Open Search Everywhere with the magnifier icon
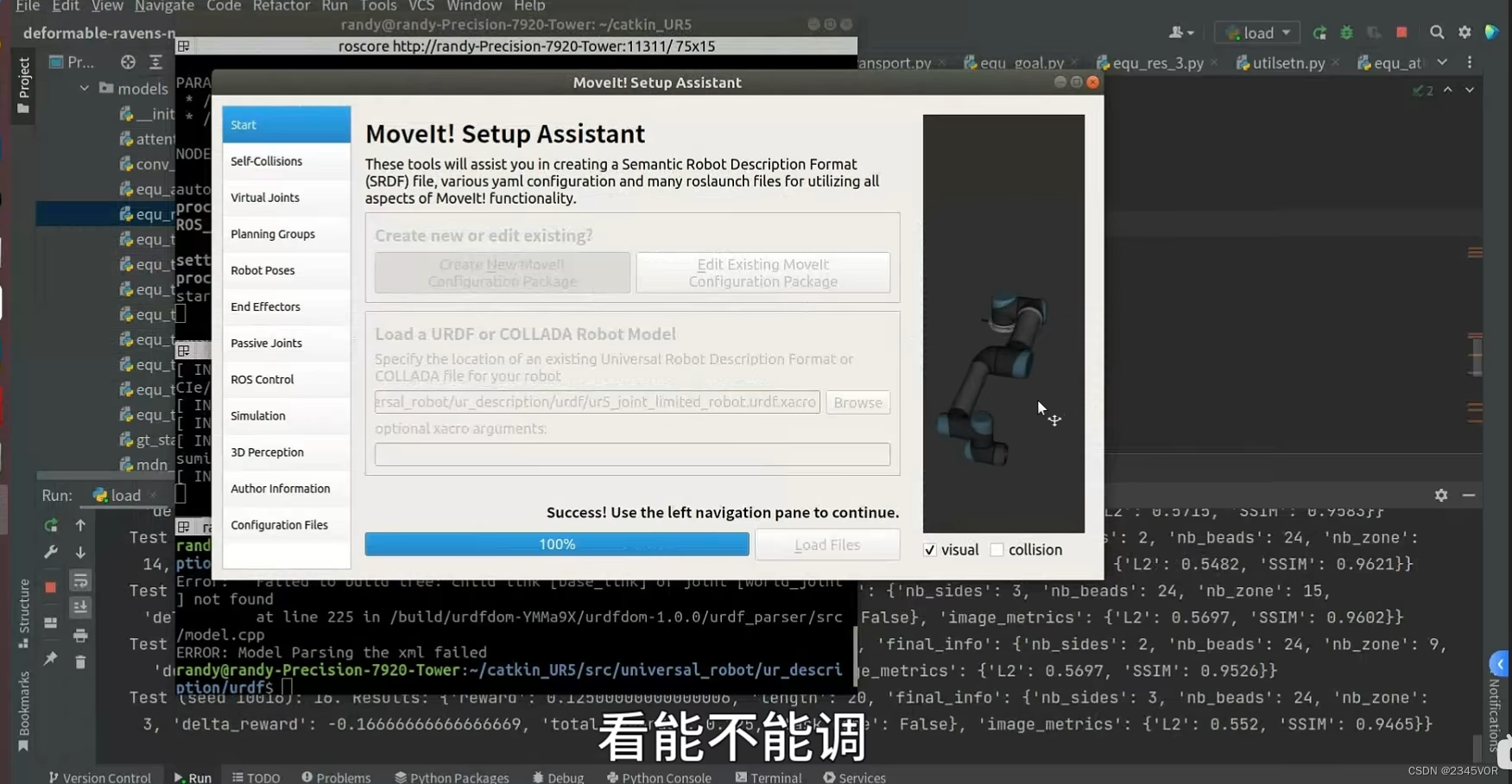 click(1438, 32)
